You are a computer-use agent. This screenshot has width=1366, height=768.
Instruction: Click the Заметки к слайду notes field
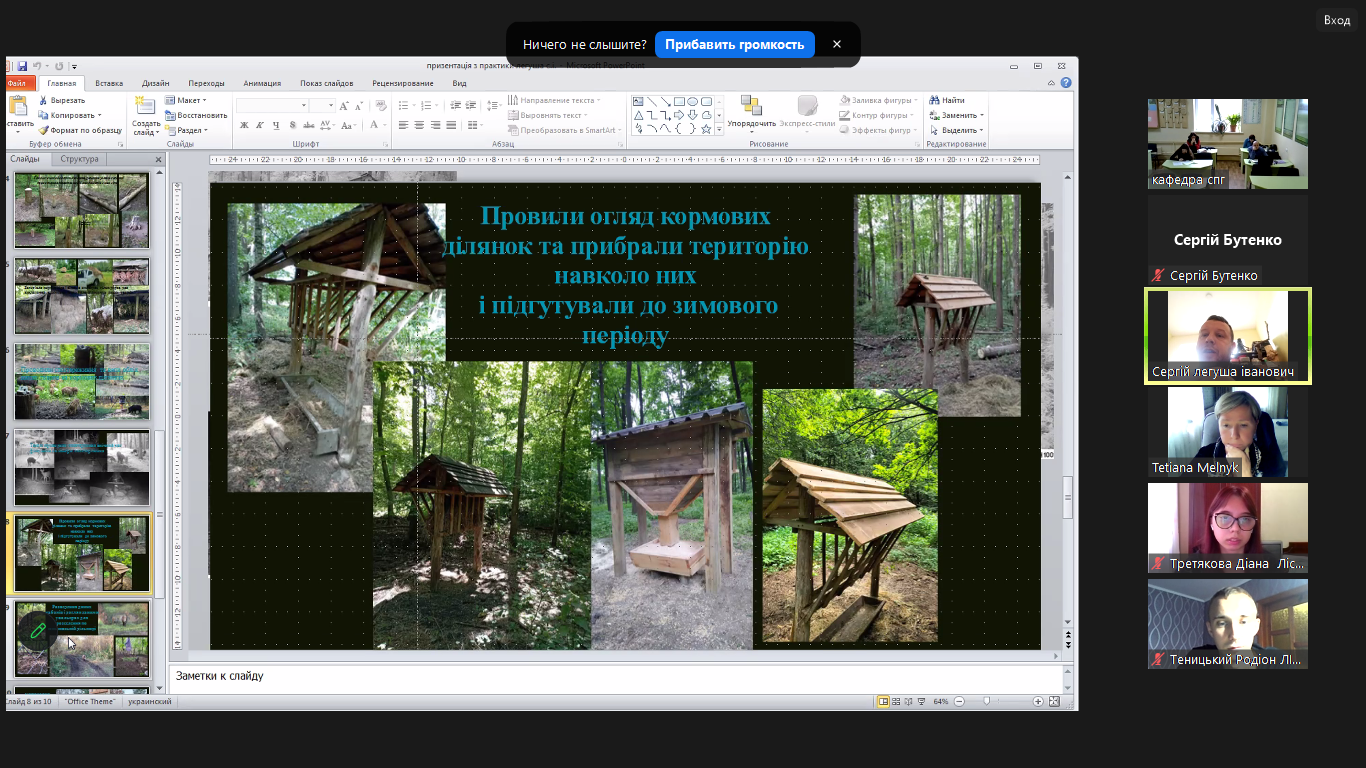tap(618, 677)
